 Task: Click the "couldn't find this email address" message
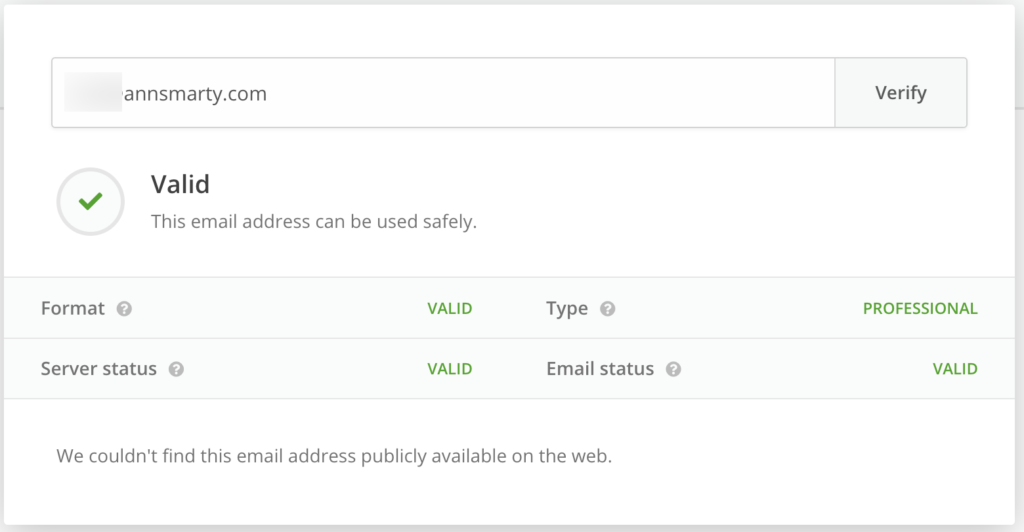333,457
